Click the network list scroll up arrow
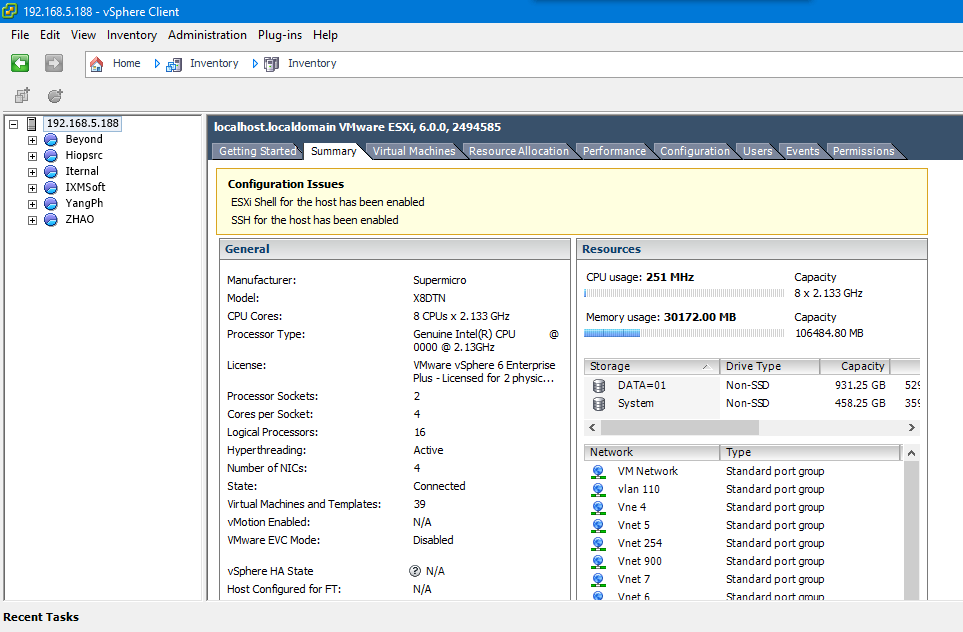This screenshot has height=632, width=963. (911, 453)
